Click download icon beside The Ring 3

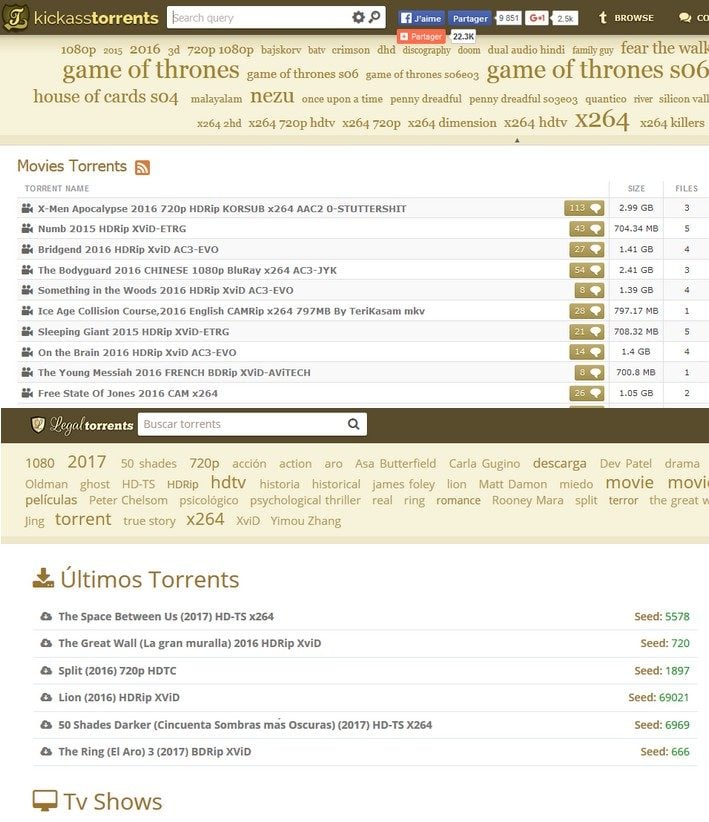[46, 751]
